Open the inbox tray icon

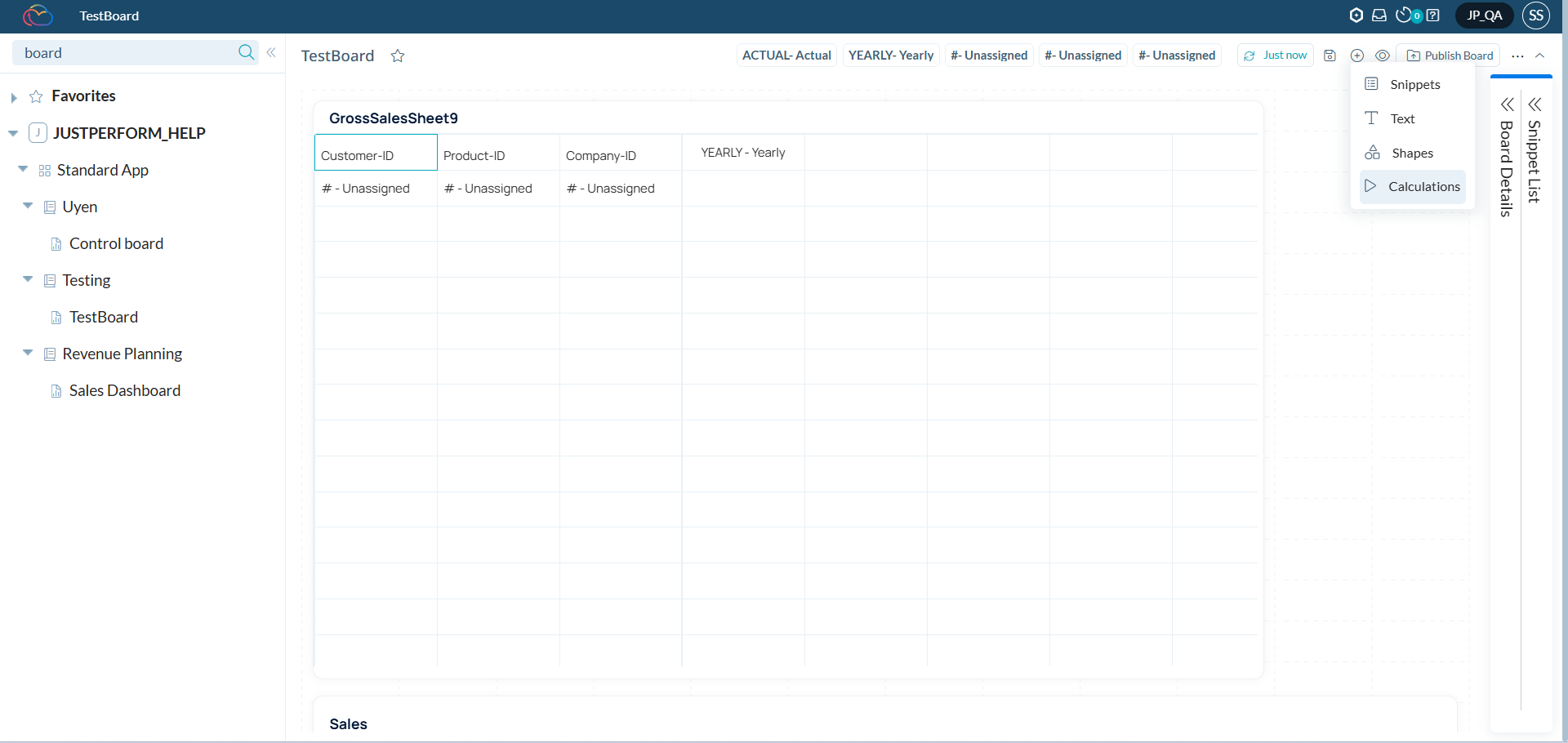[x=1379, y=16]
